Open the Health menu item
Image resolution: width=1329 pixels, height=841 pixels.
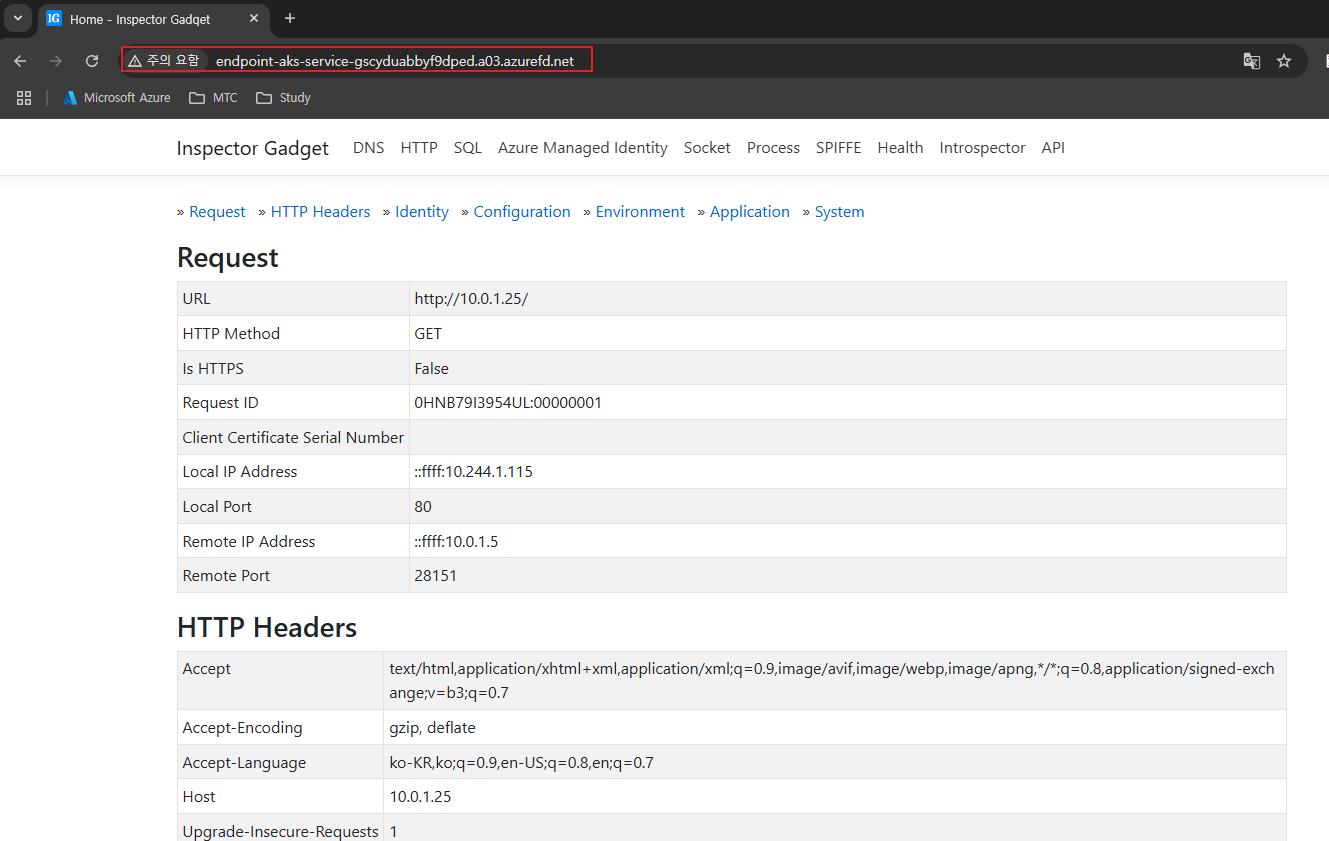(x=900, y=148)
